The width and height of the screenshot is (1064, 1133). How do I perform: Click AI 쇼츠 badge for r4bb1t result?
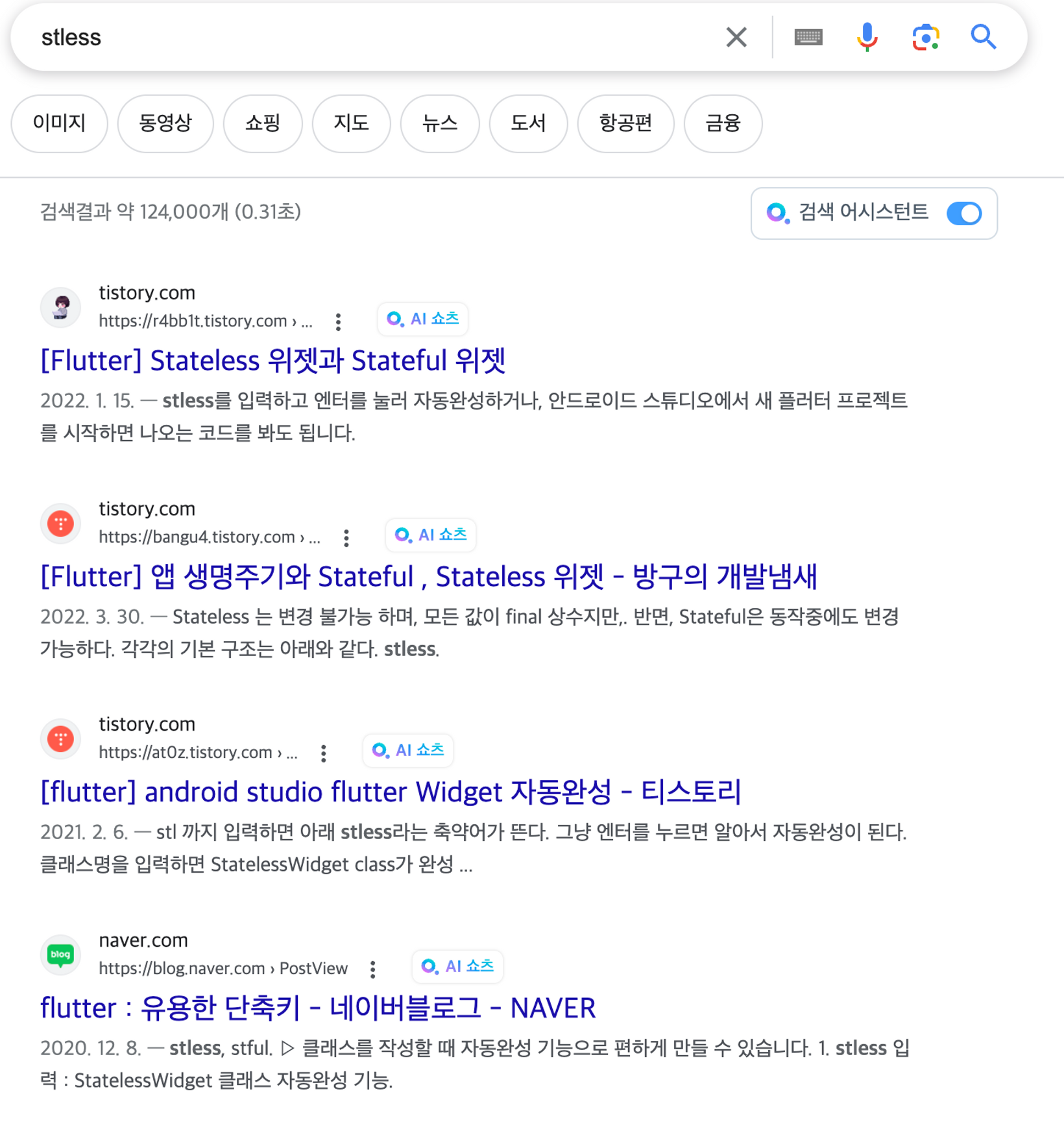click(x=423, y=319)
